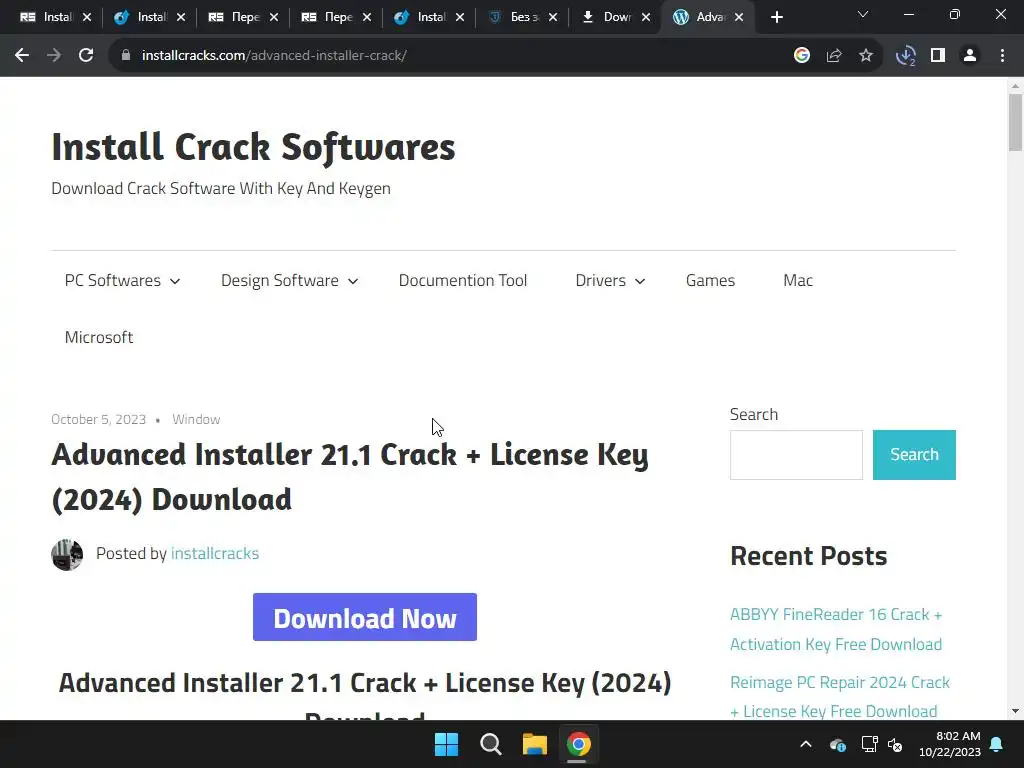The width and height of the screenshot is (1024, 768).
Task: Switch to the 'Без з' tab
Action: 515,18
